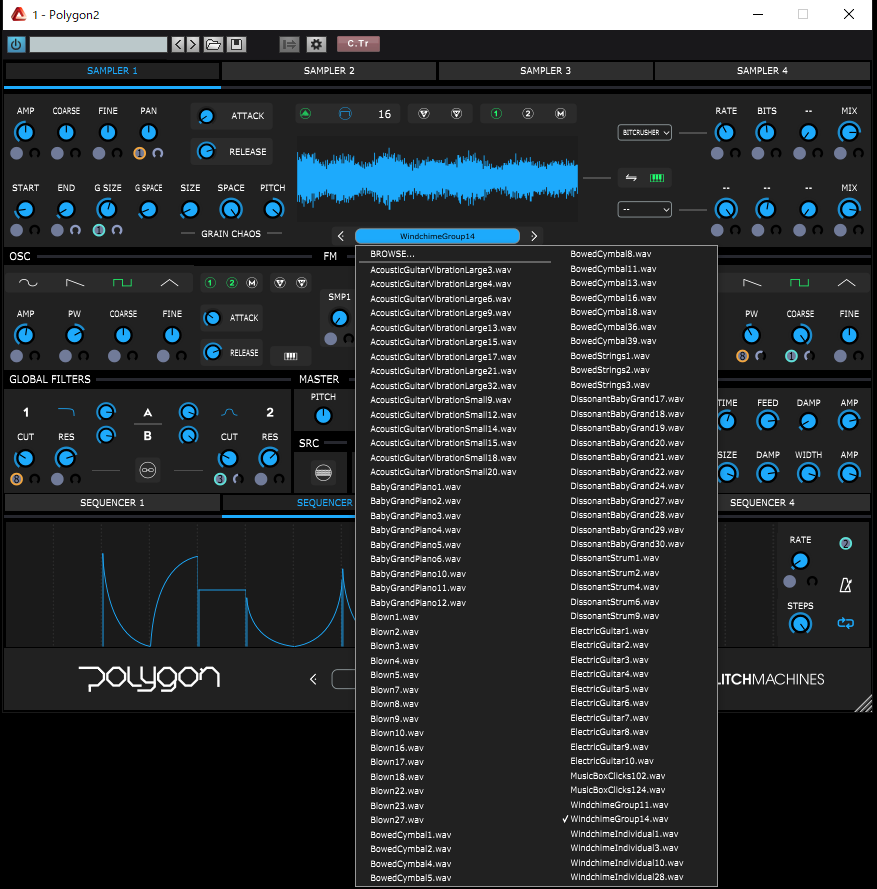Open the empty second effect dropdown
The height and width of the screenshot is (889, 877).
click(x=645, y=209)
